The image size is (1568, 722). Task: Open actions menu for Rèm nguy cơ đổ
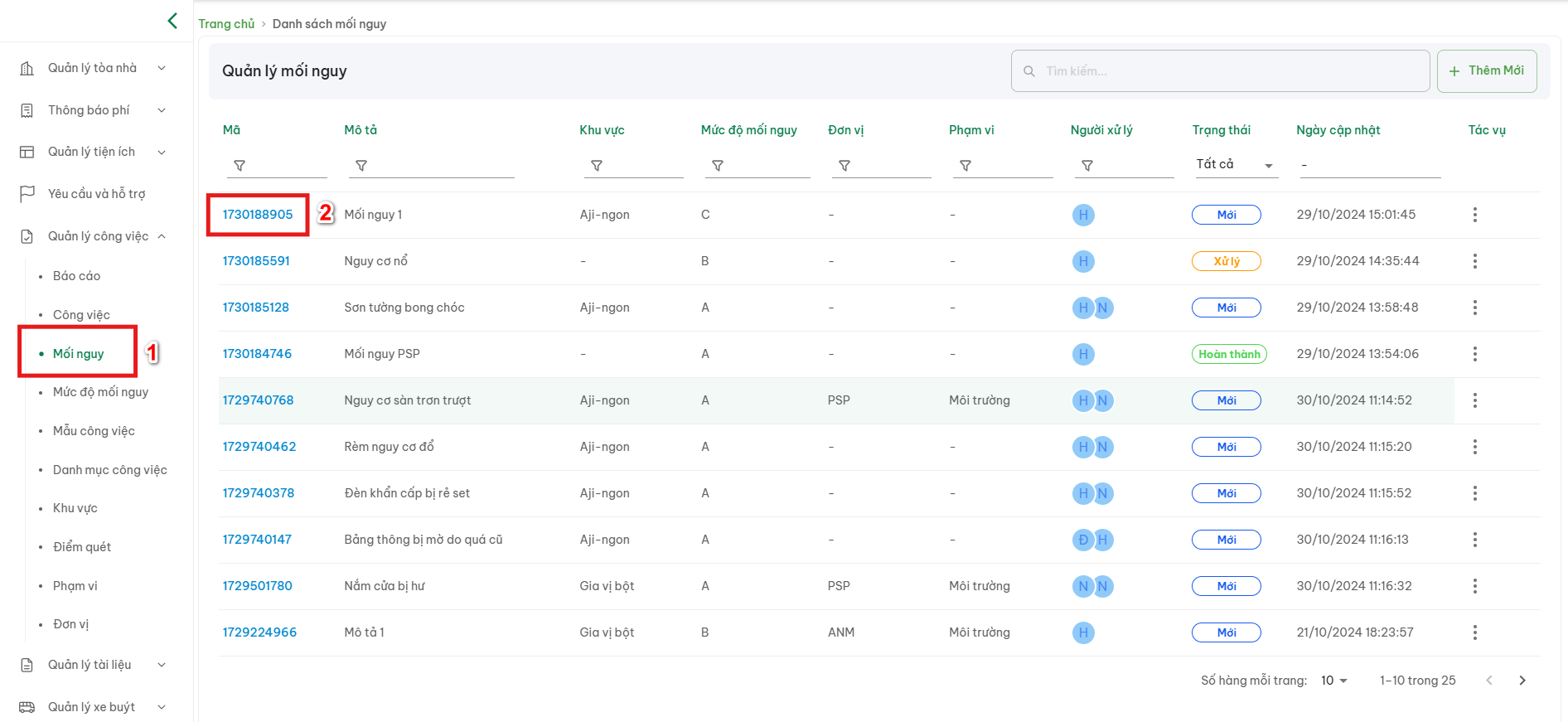[x=1475, y=447]
